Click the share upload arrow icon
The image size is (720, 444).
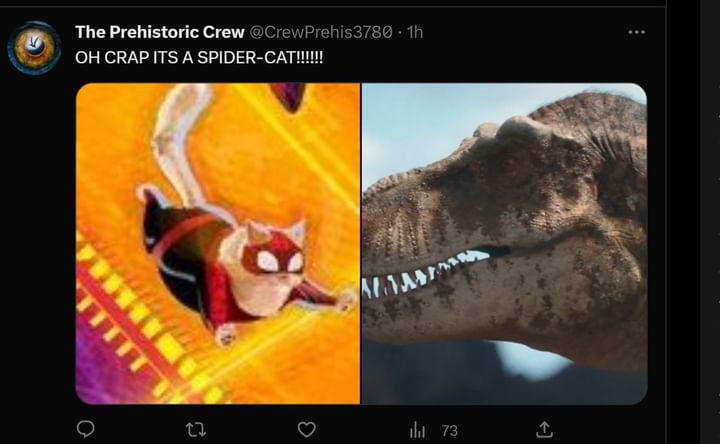point(544,429)
